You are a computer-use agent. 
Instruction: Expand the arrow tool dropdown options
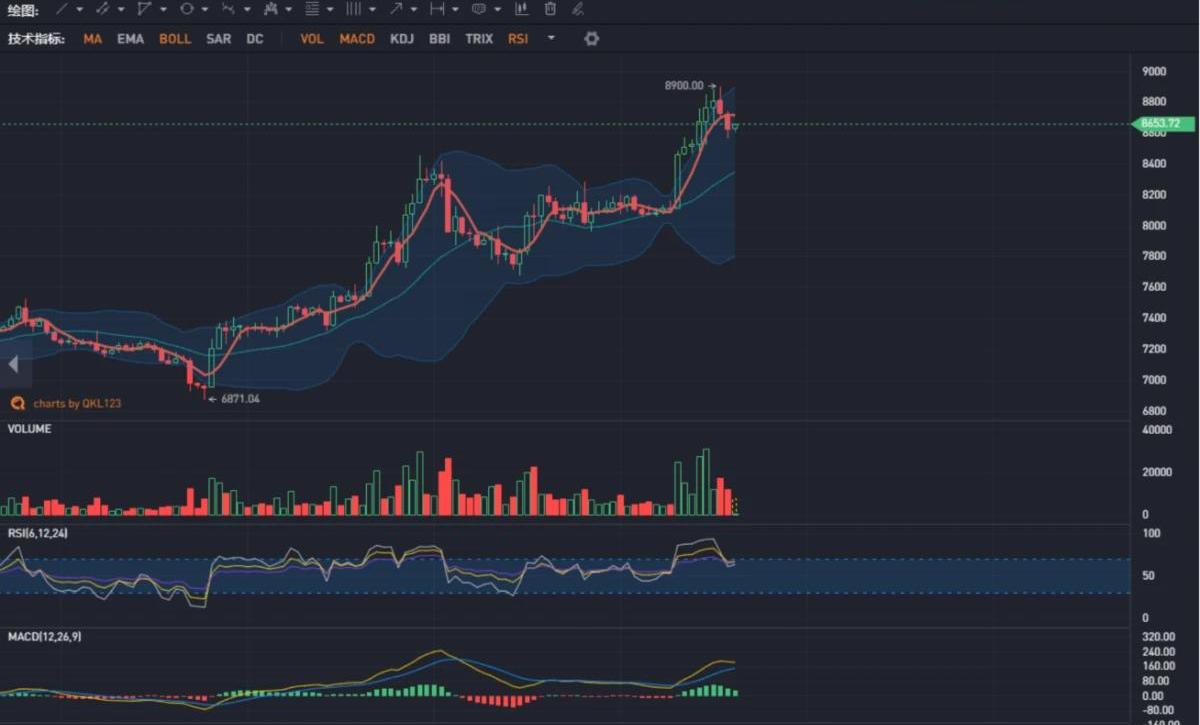[413, 10]
